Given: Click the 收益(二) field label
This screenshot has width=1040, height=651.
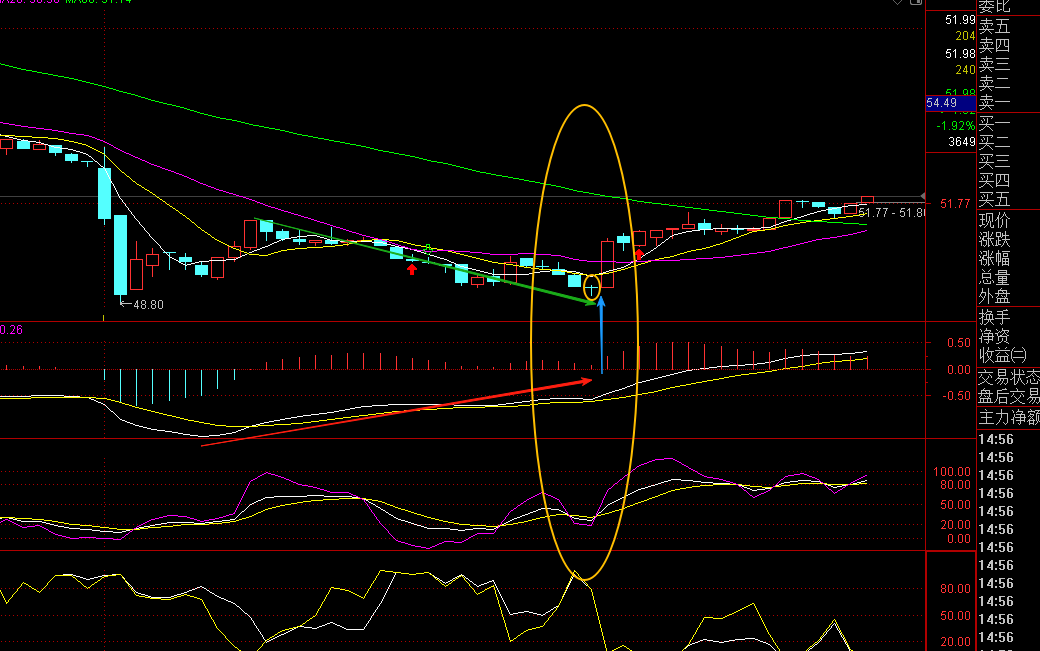Looking at the screenshot, I should click(1002, 355).
